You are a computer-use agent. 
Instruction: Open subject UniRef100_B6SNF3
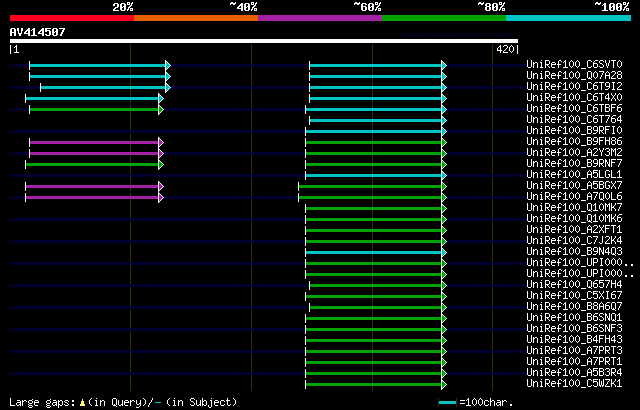[574, 329]
